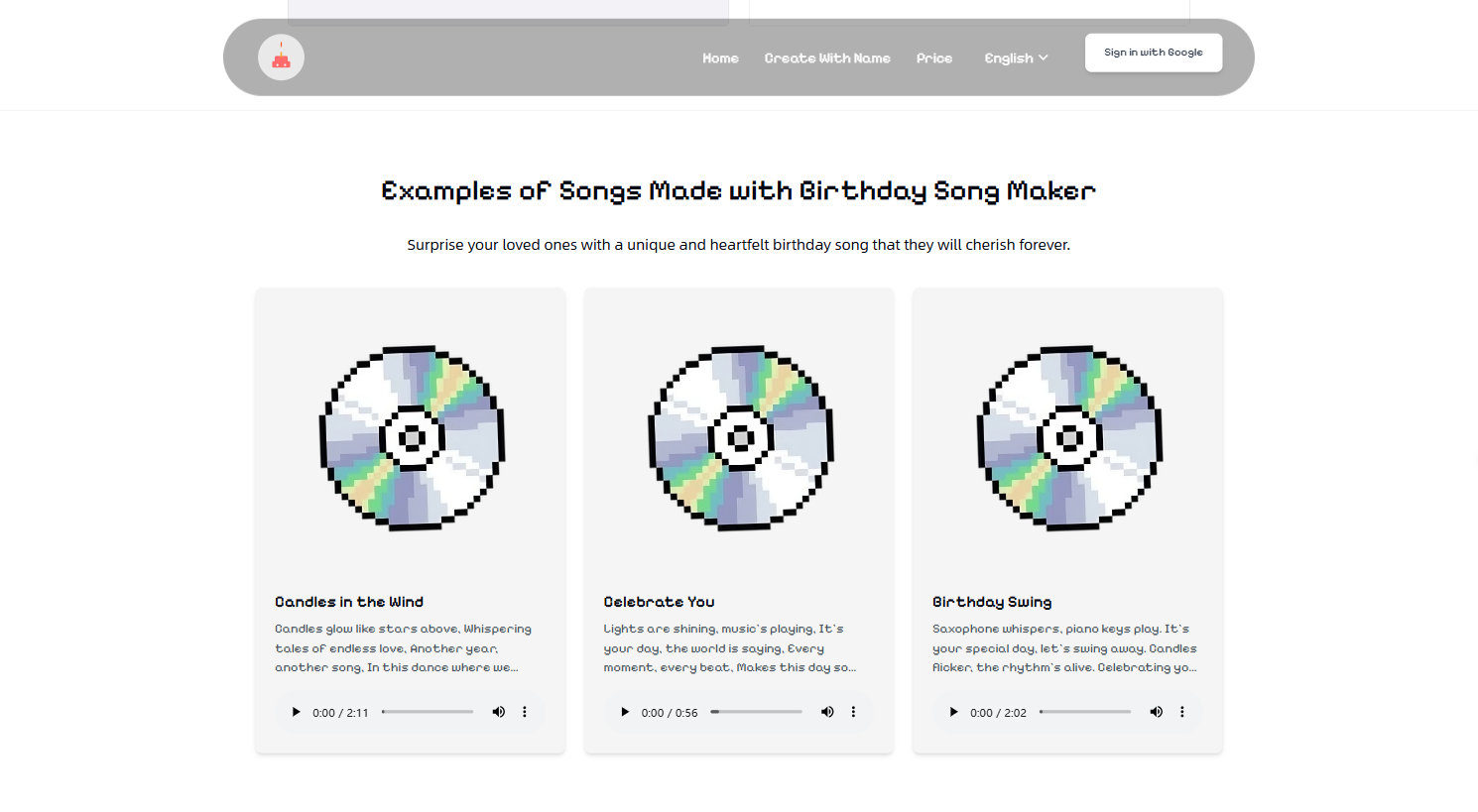Expand the English language dropdown
This screenshot has width=1478, height=812.
click(x=1016, y=58)
